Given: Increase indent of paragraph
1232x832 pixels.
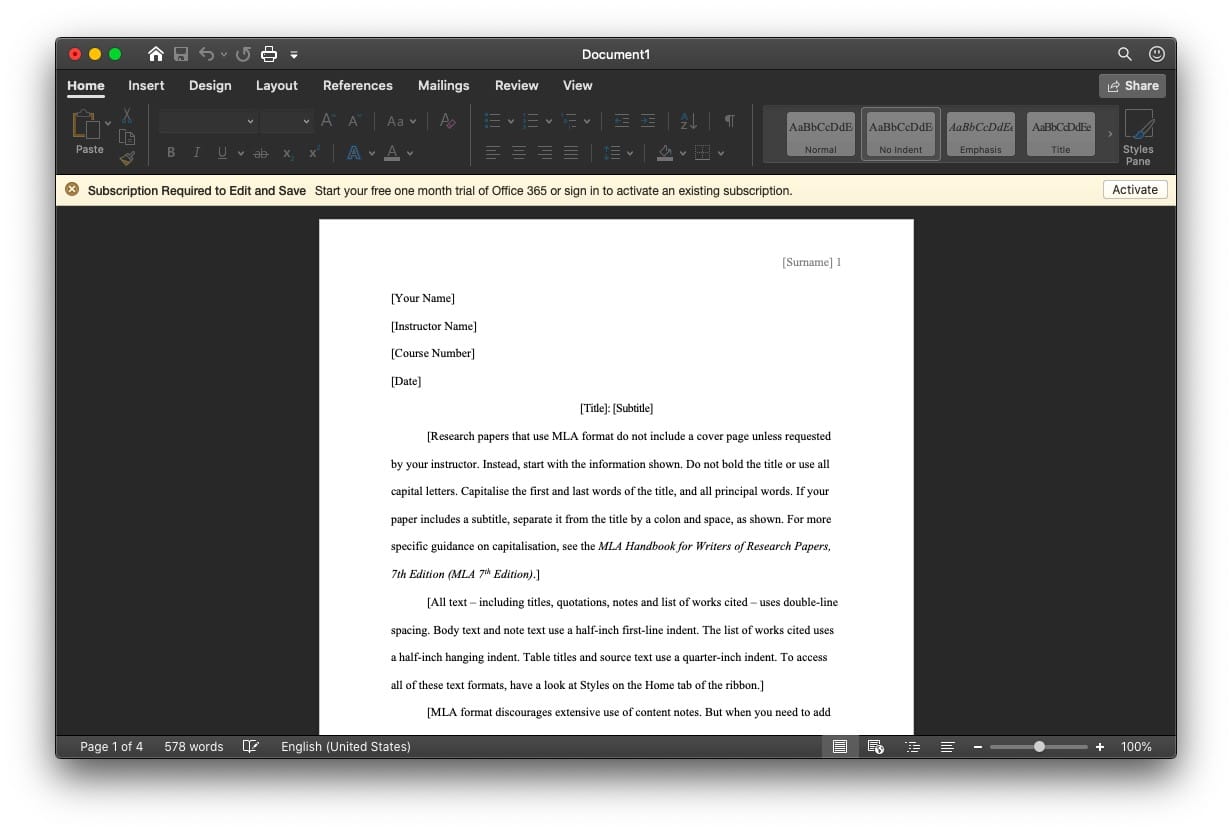Looking at the screenshot, I should coord(648,121).
